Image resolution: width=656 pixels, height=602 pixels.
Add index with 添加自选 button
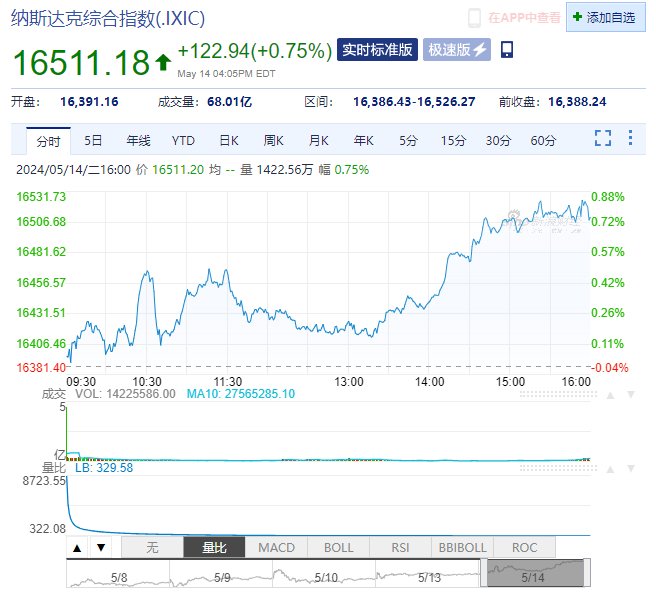point(605,18)
